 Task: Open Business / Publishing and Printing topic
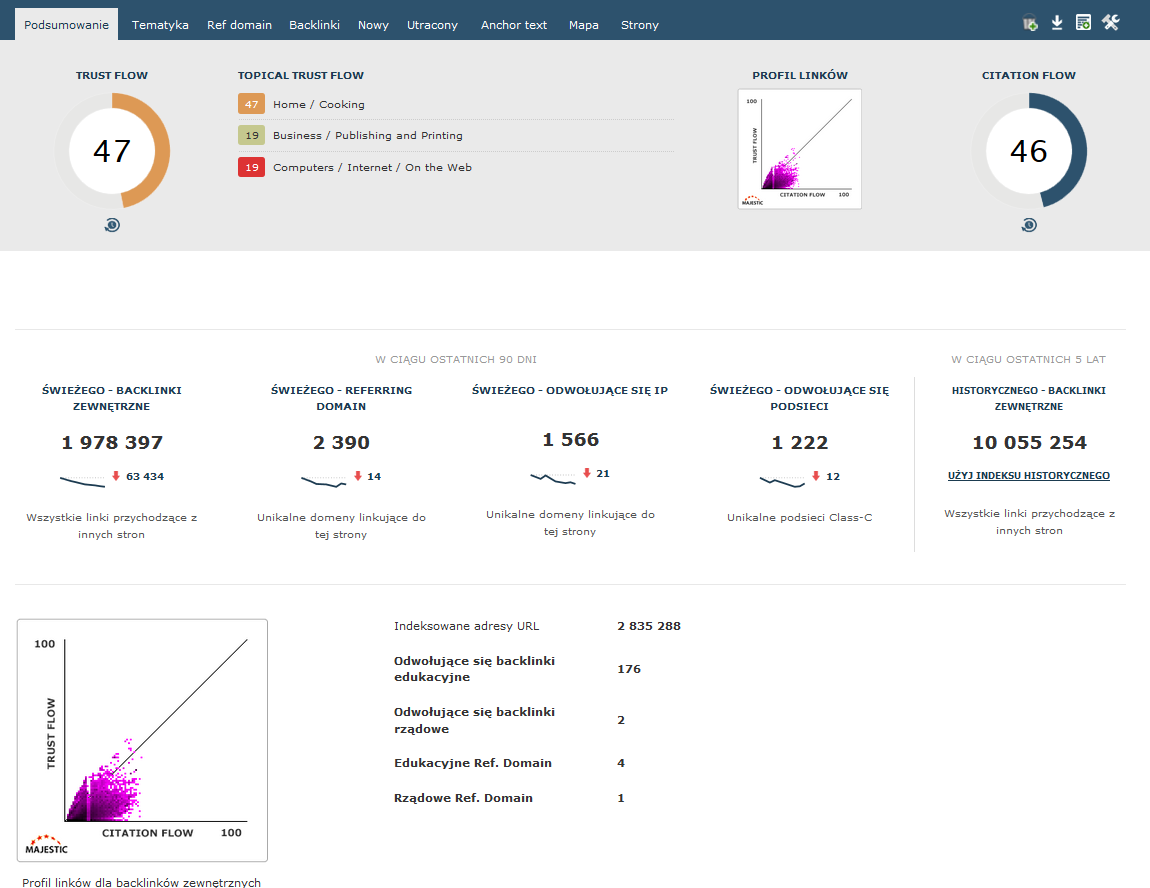click(367, 136)
